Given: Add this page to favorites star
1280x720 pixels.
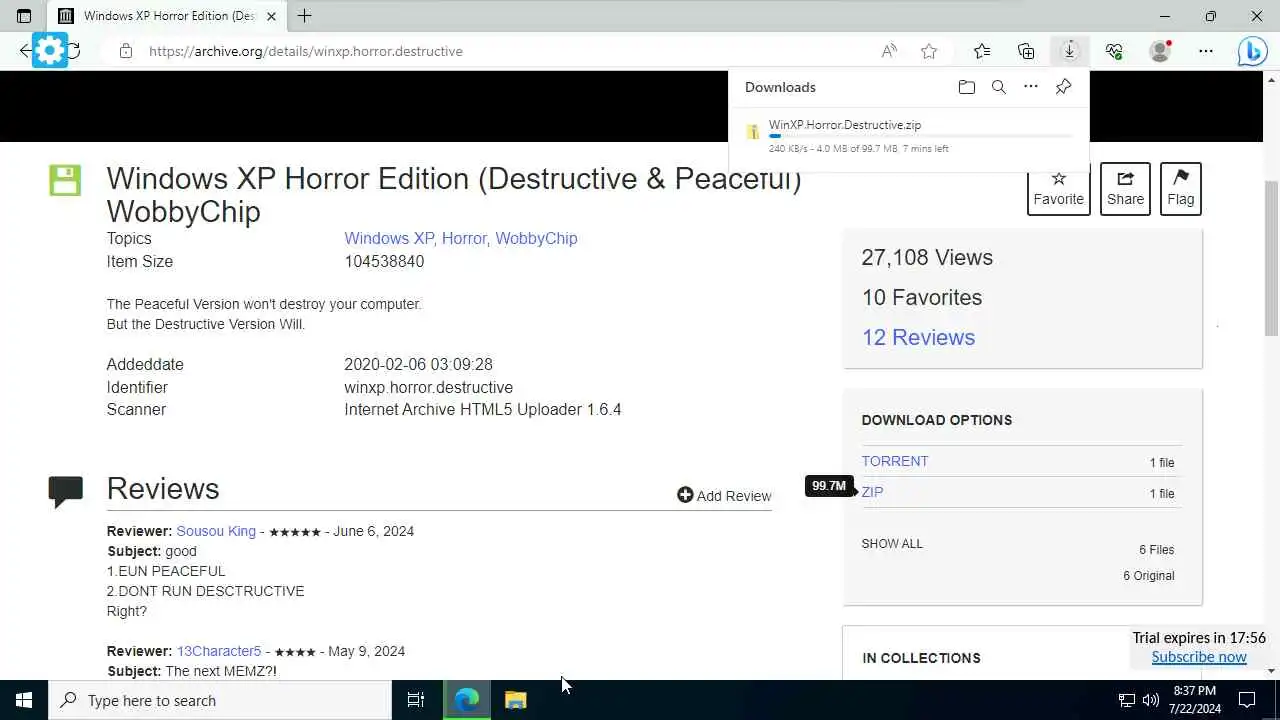Looking at the screenshot, I should (x=929, y=51).
